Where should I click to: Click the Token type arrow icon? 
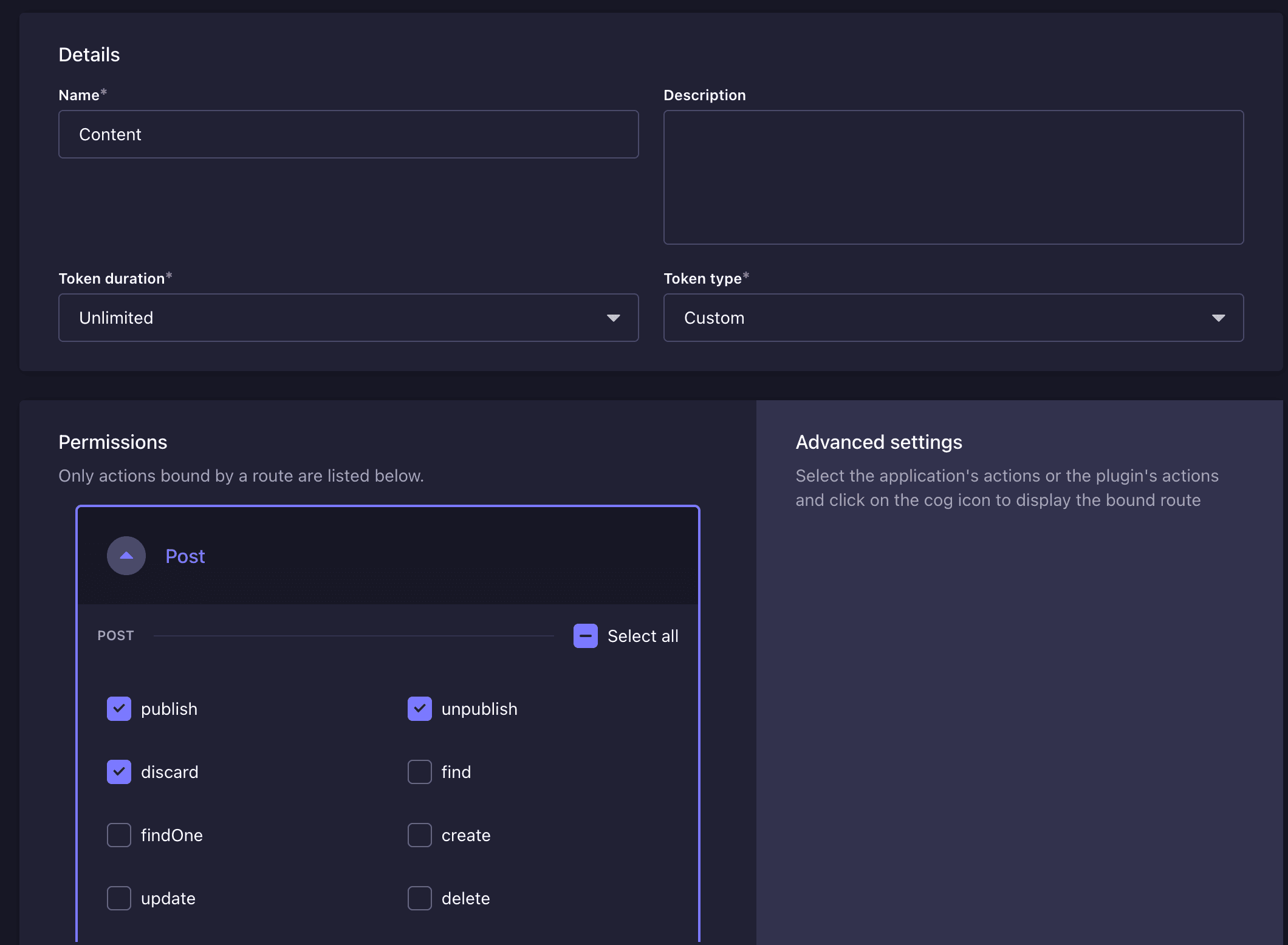[1219, 318]
